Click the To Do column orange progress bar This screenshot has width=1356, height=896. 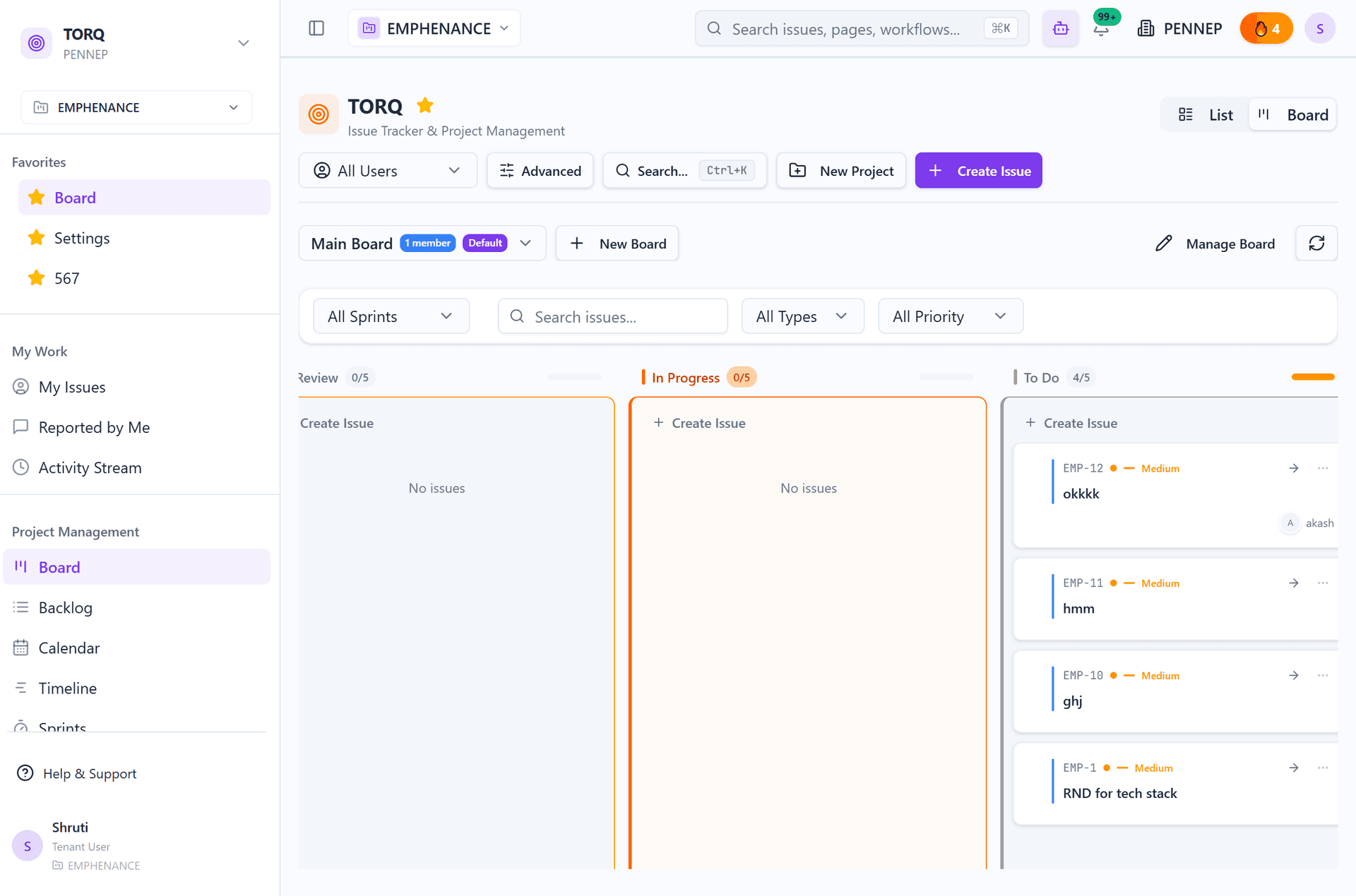click(1313, 377)
